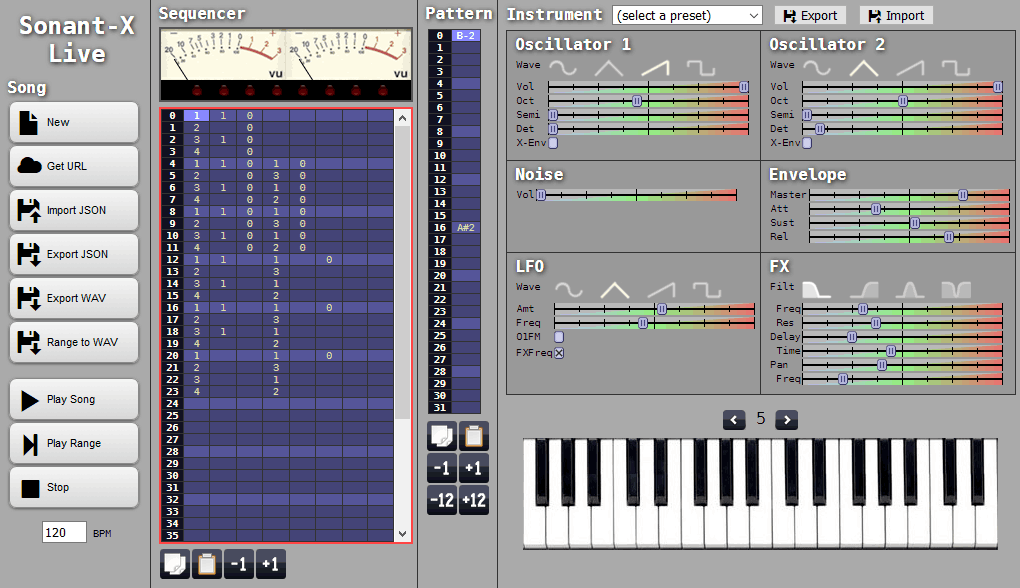This screenshot has height=588, width=1020.
Task: Select square wave for Oscillator 2
Action: click(x=956, y=68)
